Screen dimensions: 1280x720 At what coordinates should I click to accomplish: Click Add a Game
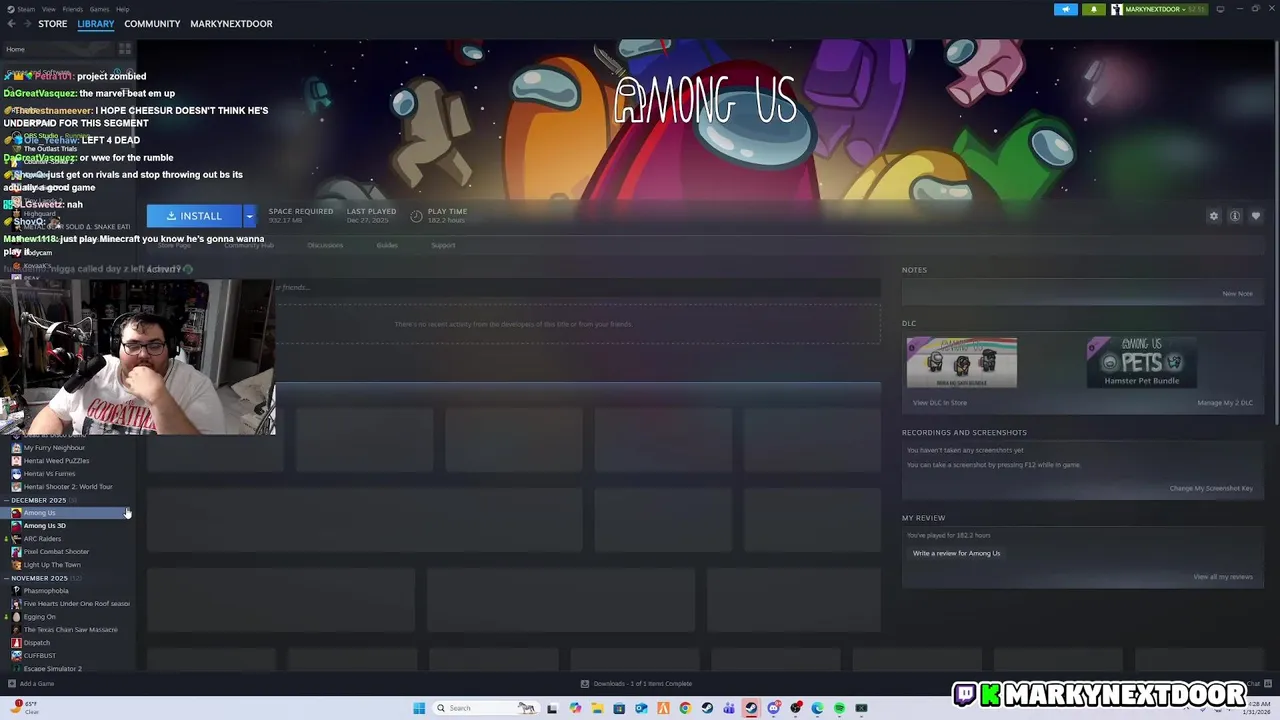(31, 684)
